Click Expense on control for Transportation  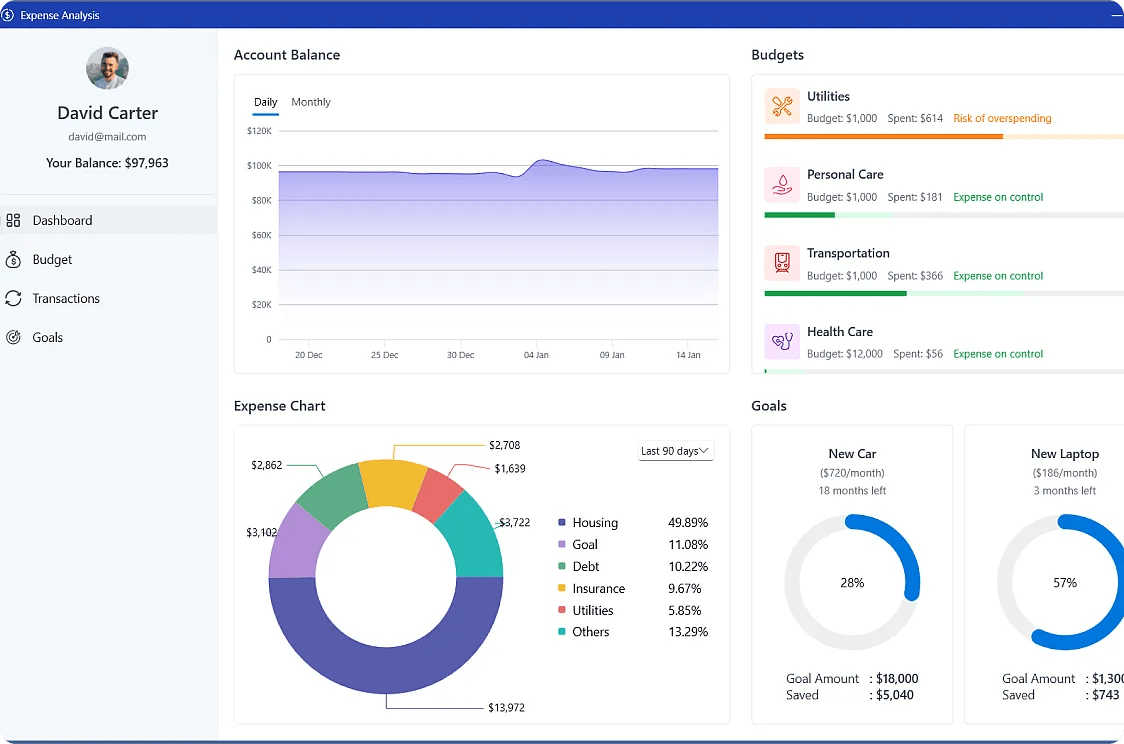(997, 275)
